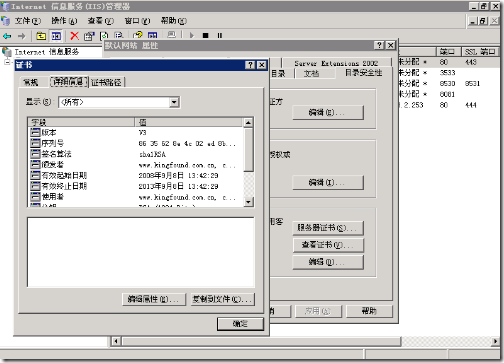Click the field list scroll-up arrow
Image resolution: width=504 pixels, height=363 pixels.
click(x=248, y=123)
